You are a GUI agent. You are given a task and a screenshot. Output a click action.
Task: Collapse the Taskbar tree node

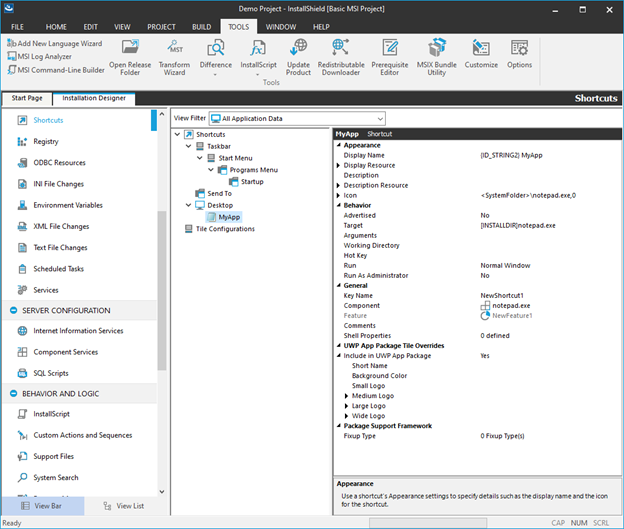pos(189,146)
